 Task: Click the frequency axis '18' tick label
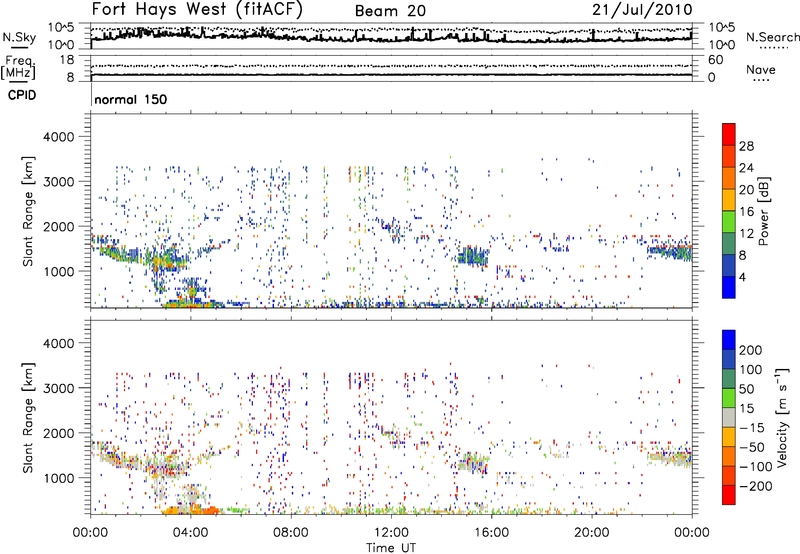pos(67,60)
